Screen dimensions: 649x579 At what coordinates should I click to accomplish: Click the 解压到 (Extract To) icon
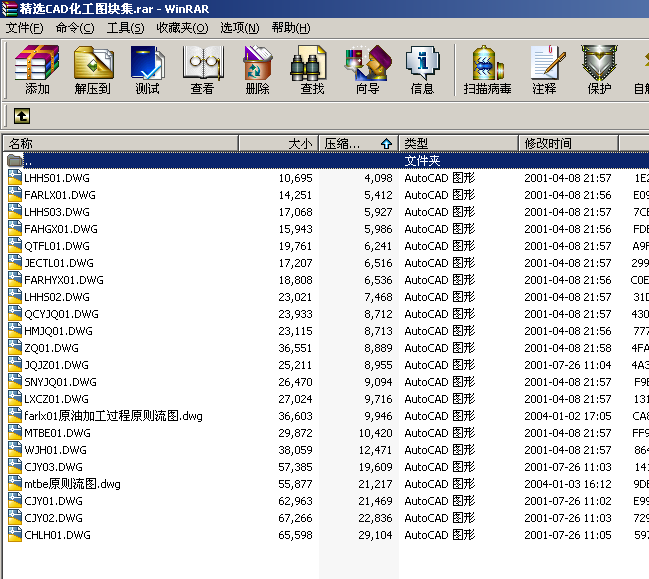[x=92, y=70]
